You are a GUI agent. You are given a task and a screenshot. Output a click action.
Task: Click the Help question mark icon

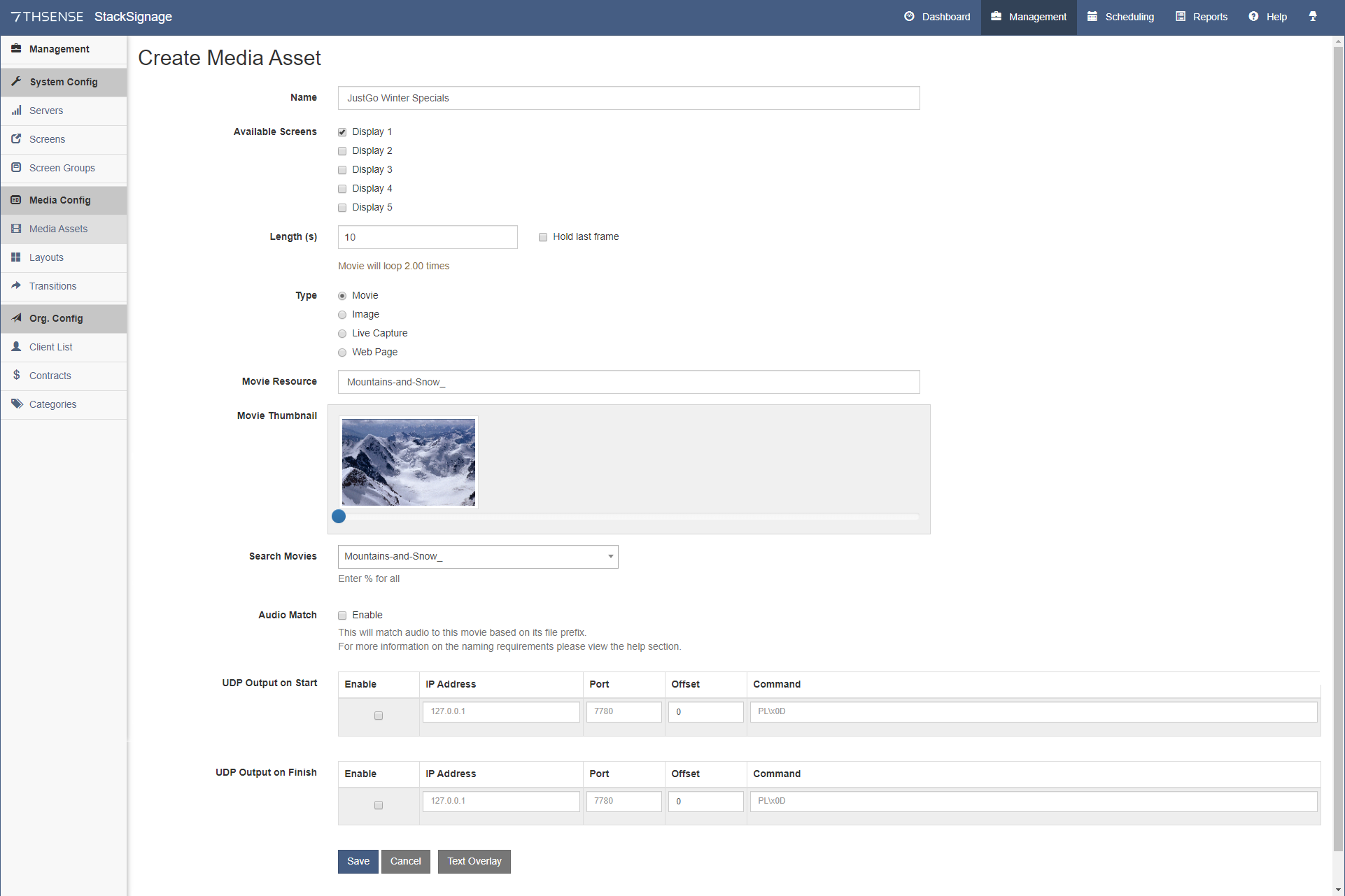(1253, 17)
